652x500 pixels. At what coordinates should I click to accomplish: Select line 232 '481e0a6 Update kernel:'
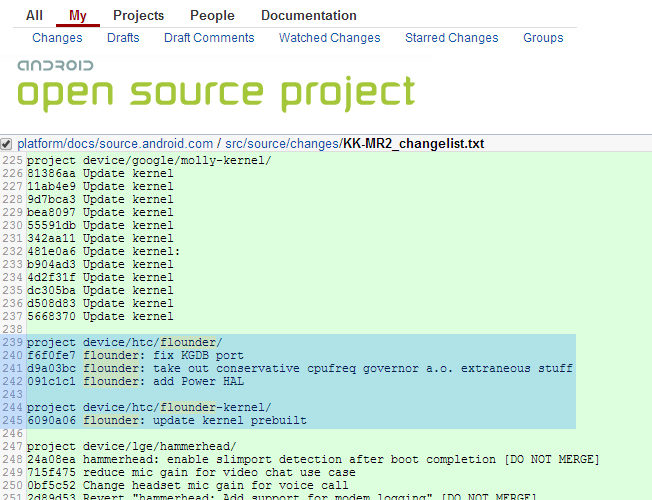click(x=104, y=251)
